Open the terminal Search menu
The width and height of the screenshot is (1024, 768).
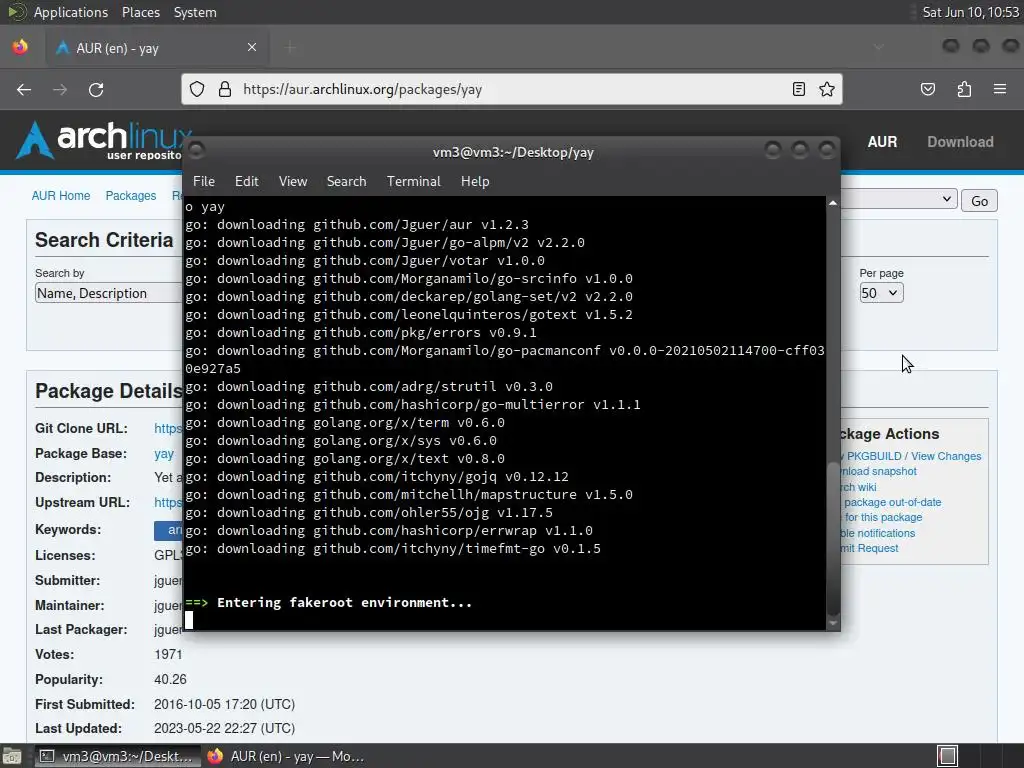click(x=346, y=182)
